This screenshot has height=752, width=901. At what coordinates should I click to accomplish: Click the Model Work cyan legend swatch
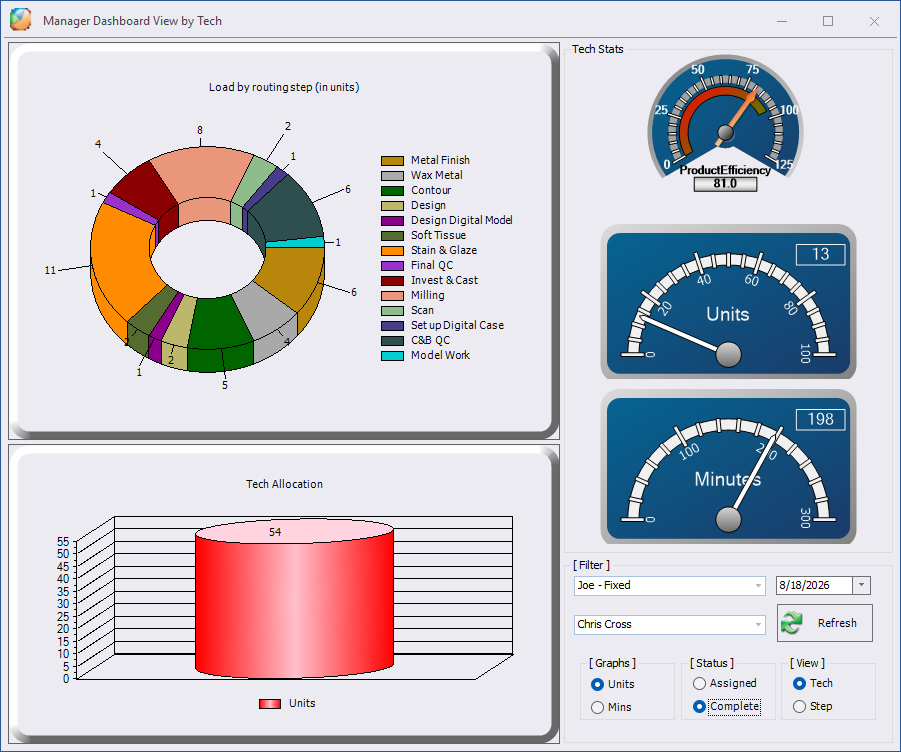pyautogui.click(x=392, y=356)
